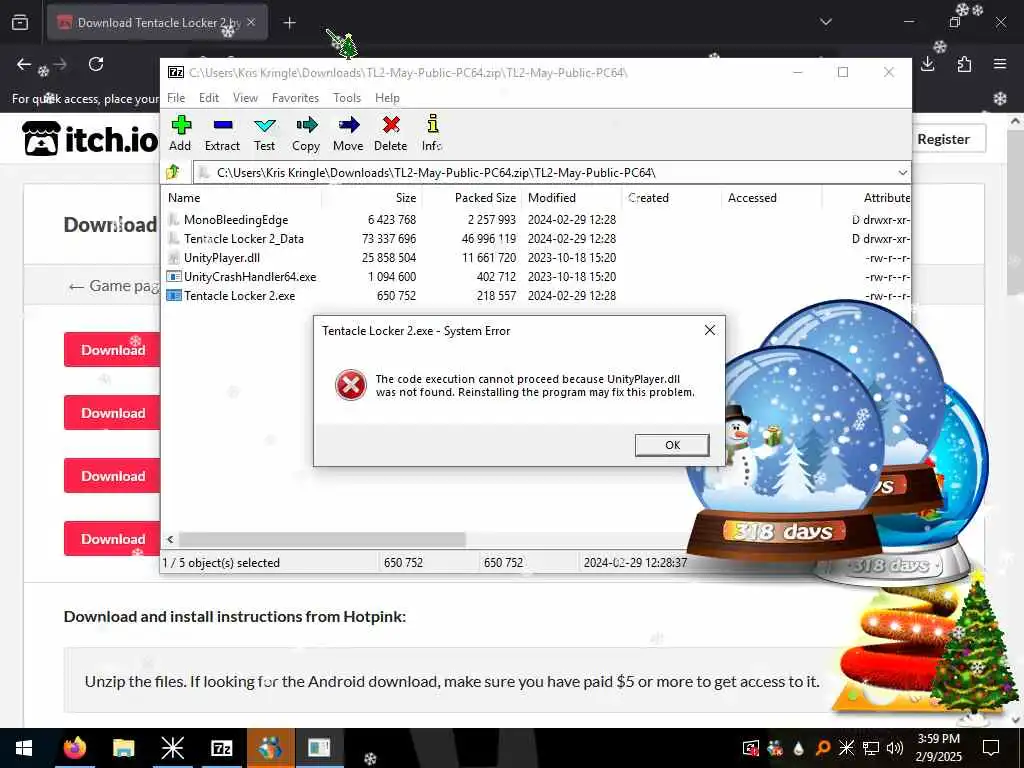This screenshot has width=1024, height=768.
Task: Open the list all tabs chevron
Action: tap(826, 22)
